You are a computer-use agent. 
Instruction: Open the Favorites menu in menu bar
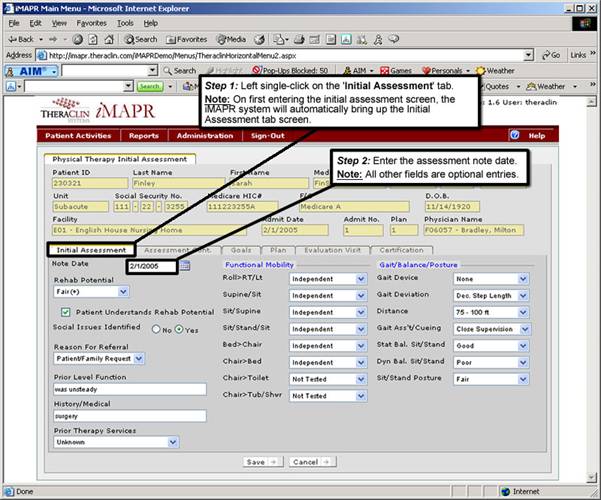point(92,23)
